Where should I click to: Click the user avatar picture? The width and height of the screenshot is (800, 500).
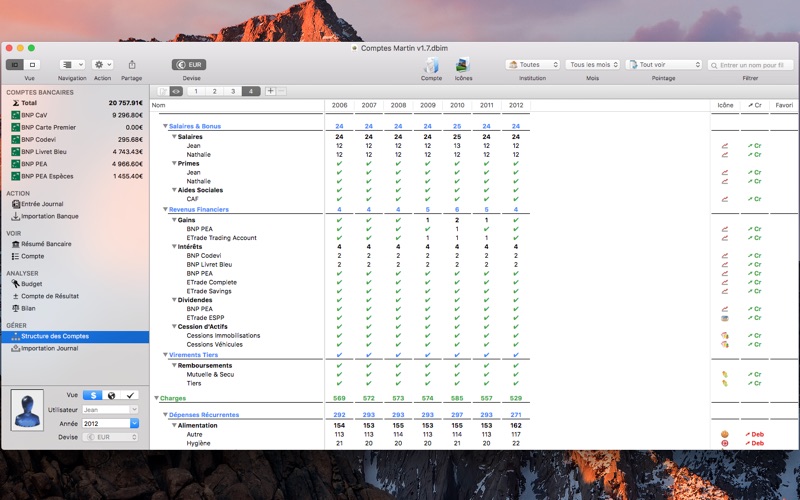(27, 410)
